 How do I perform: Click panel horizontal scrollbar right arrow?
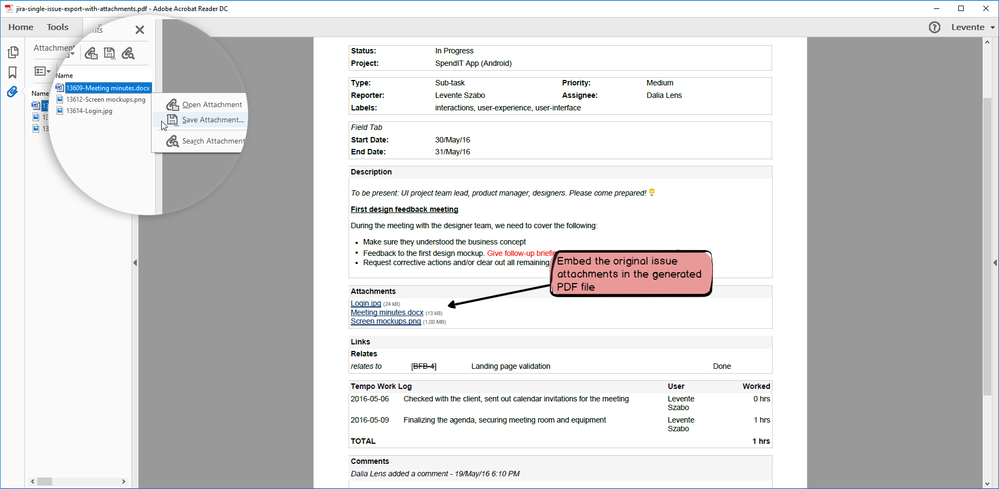(124, 481)
